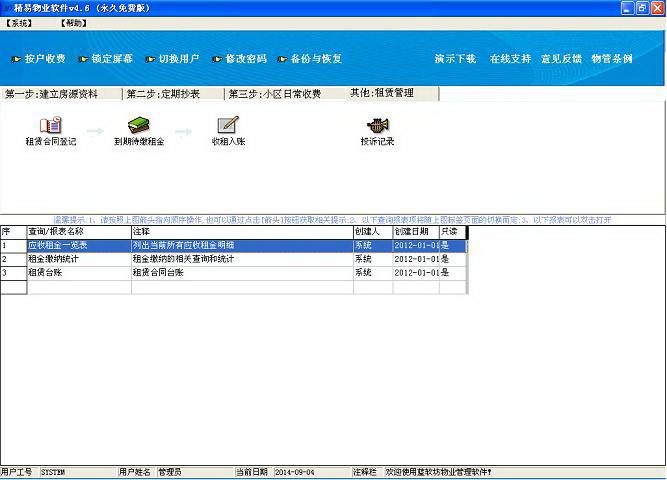This screenshot has height=480, width=667.
Task: Click the arrow between 租赁合同登记 and 到期待缴租金
Action: [x=95, y=131]
